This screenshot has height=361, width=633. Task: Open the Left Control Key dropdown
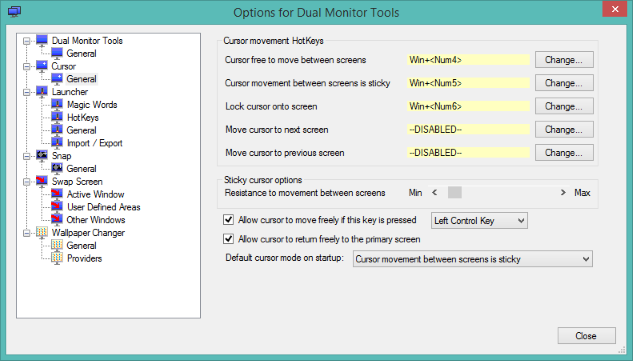pos(479,221)
